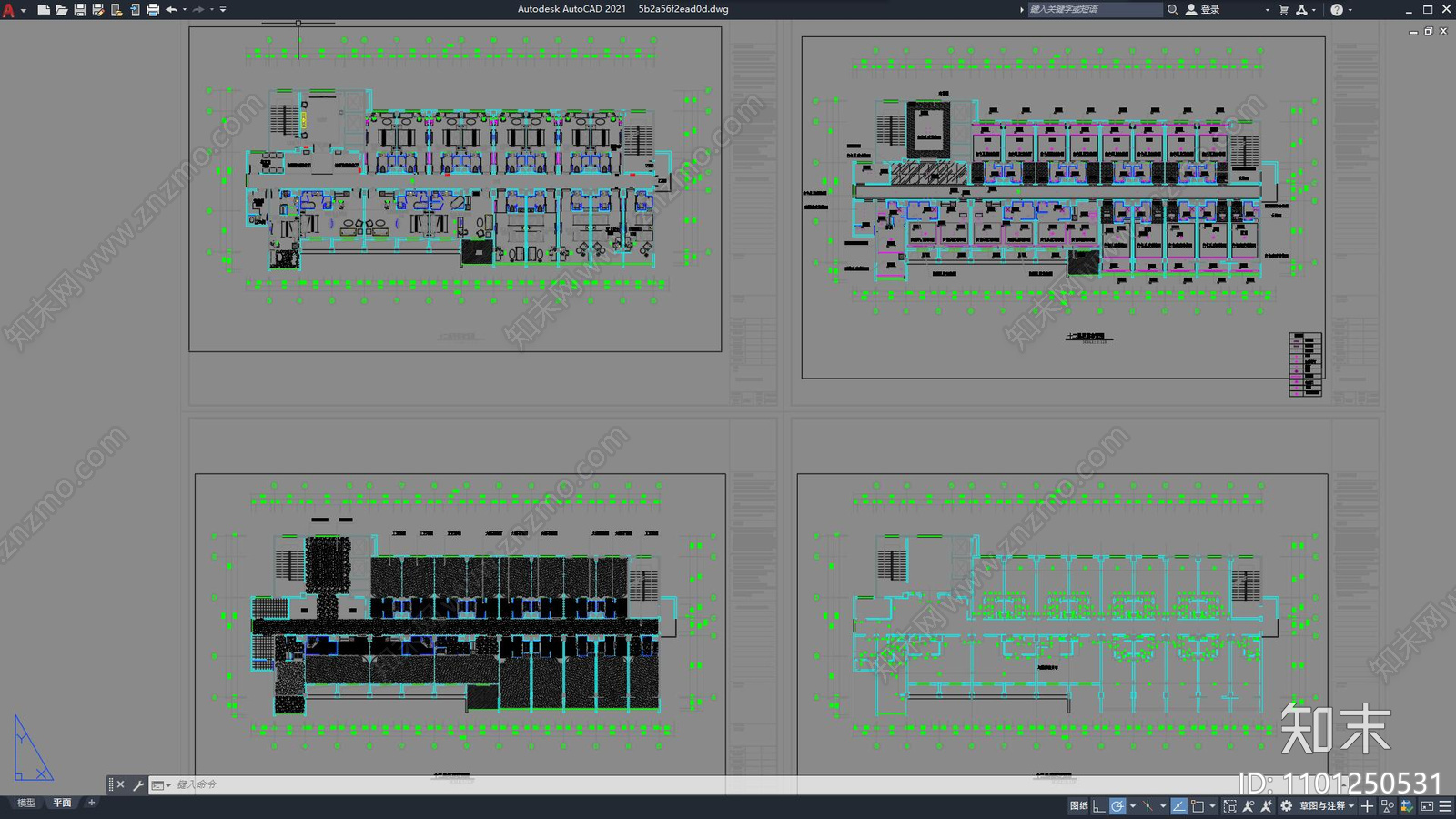
Task: Expand the Help dropdown arrow
Action: point(1350,9)
